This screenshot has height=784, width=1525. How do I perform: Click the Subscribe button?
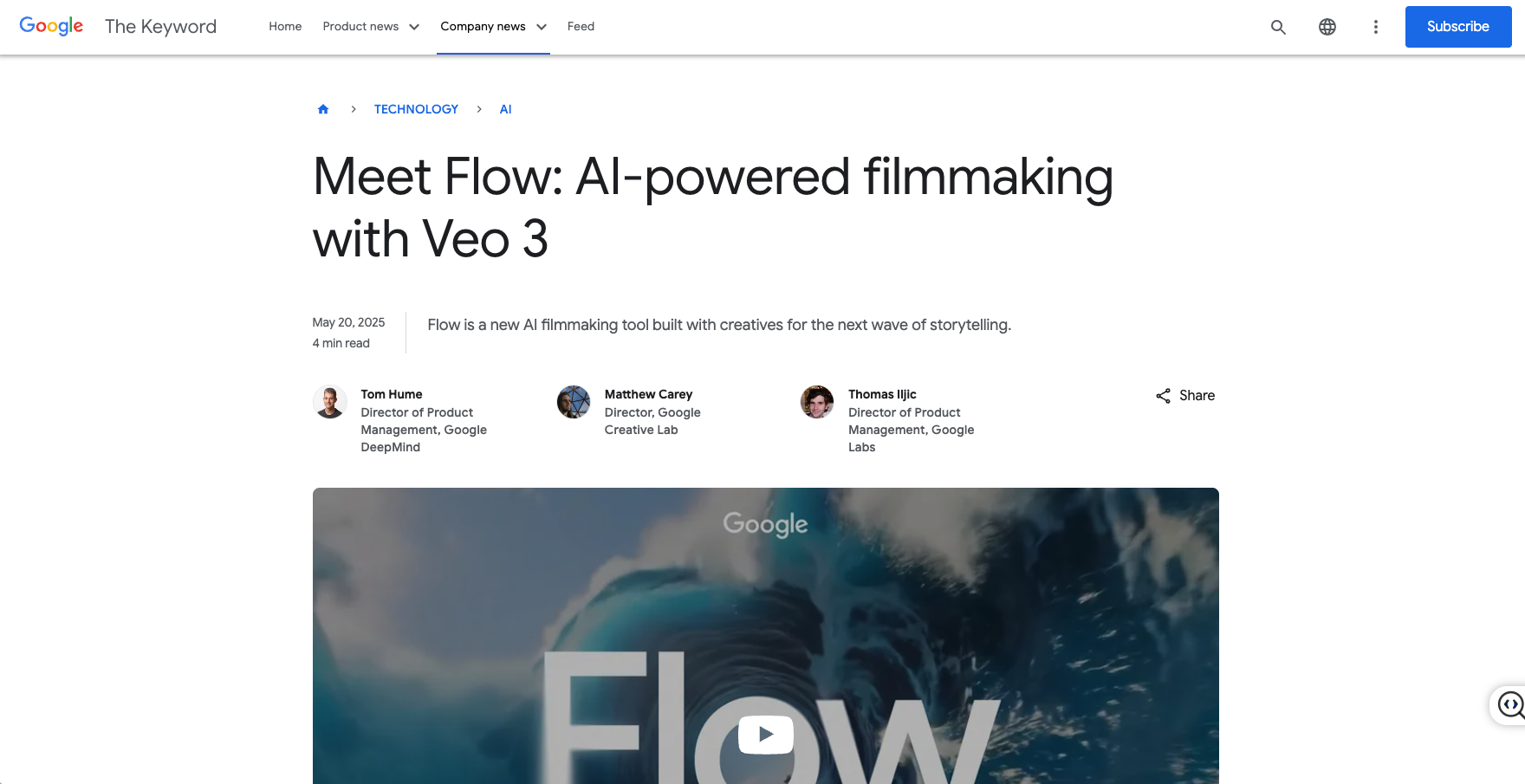(x=1457, y=27)
